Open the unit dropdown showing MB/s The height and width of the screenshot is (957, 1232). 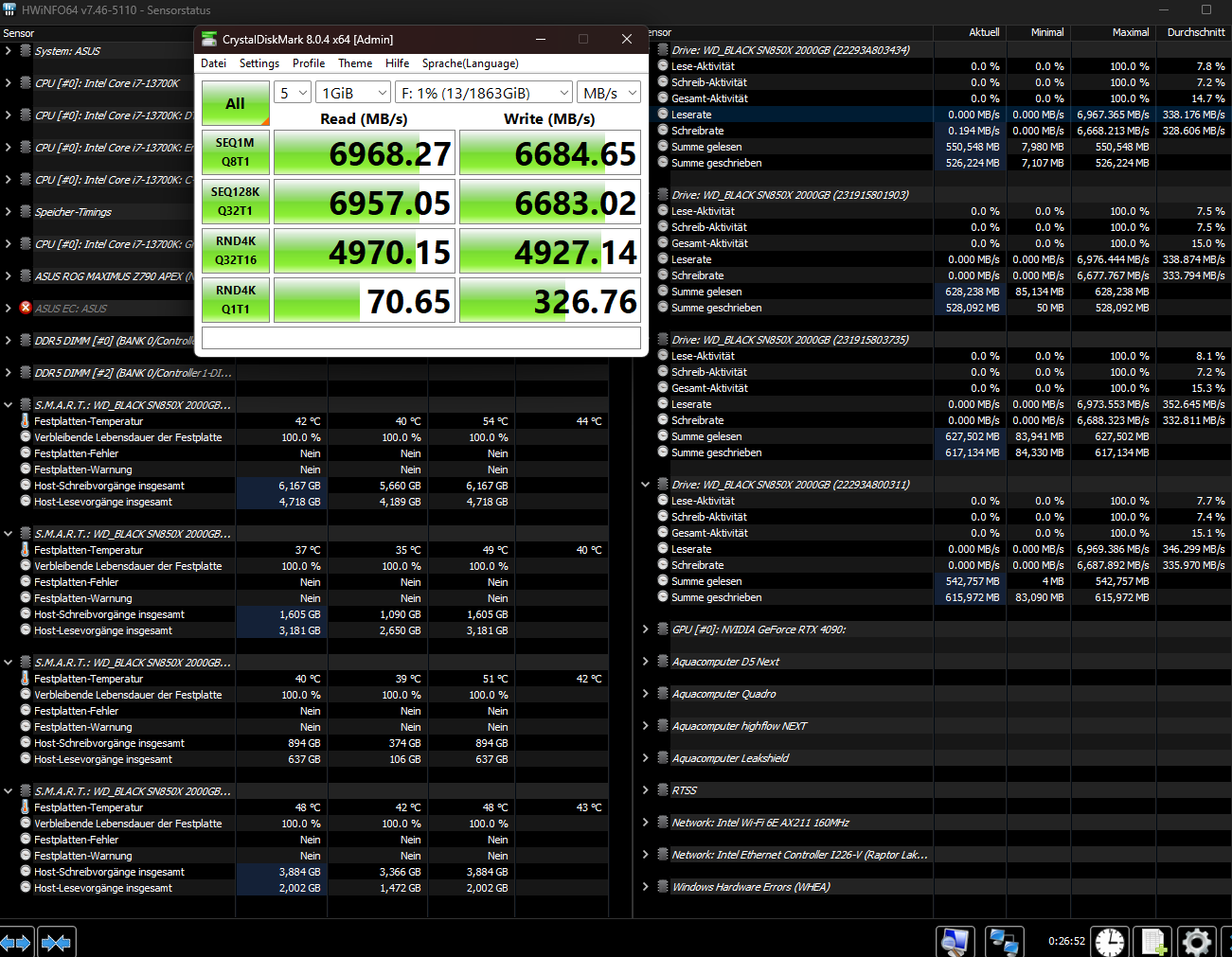(x=609, y=93)
